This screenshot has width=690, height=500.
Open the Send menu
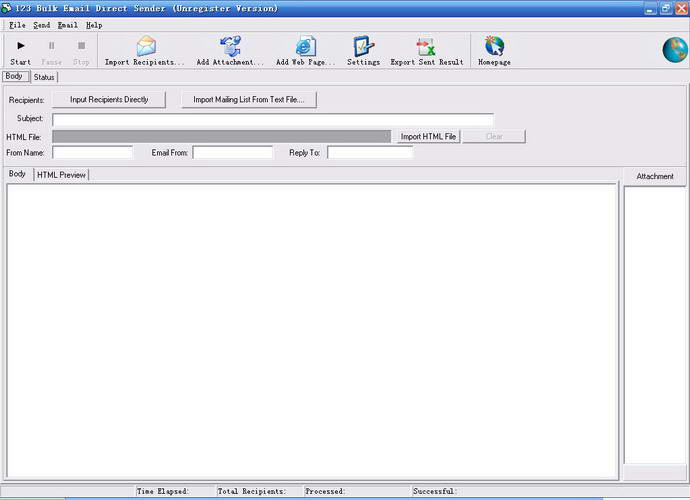pyautogui.click(x=42, y=25)
